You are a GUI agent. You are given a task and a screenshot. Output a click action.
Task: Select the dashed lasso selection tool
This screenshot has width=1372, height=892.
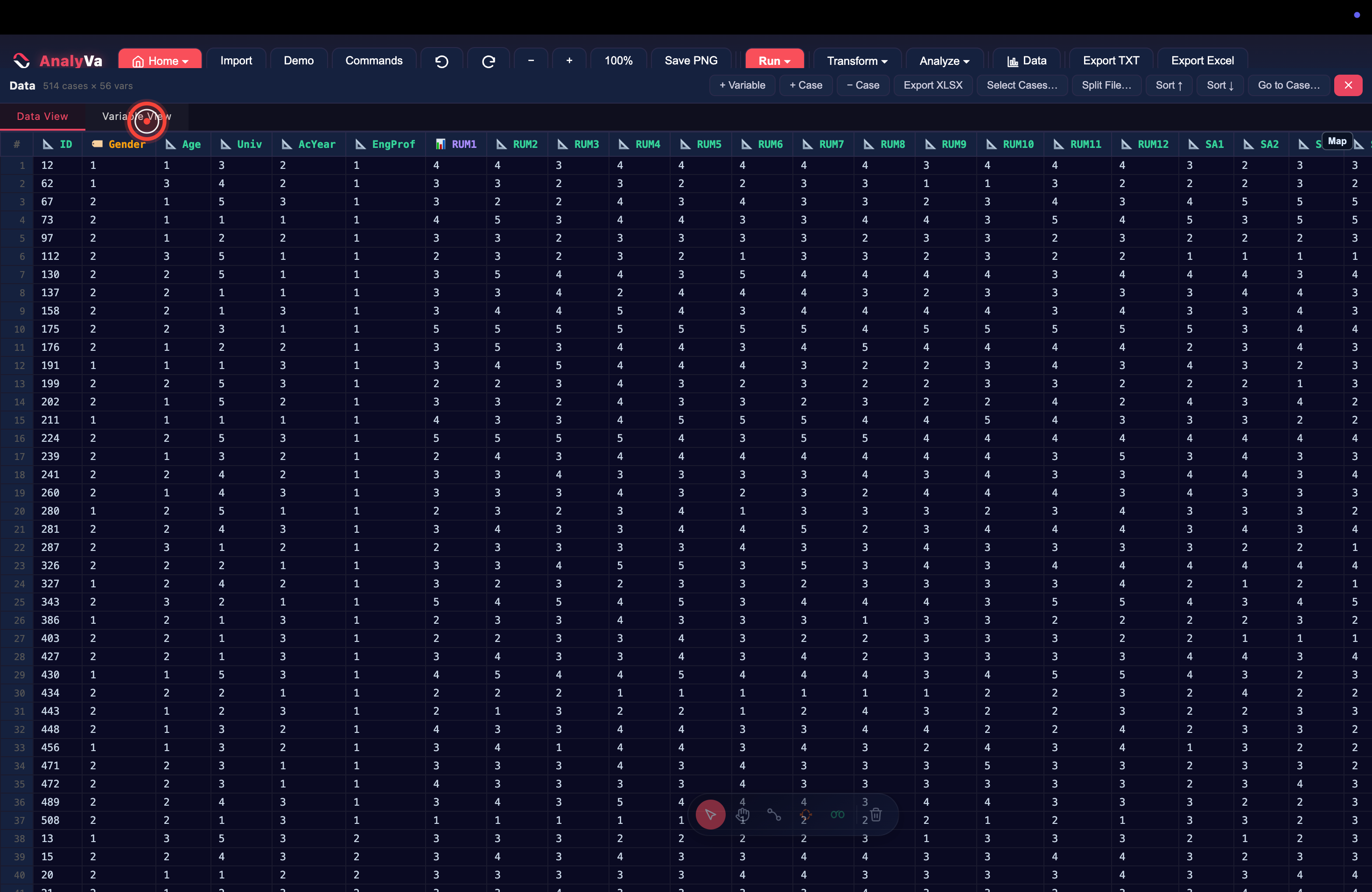[x=805, y=815]
